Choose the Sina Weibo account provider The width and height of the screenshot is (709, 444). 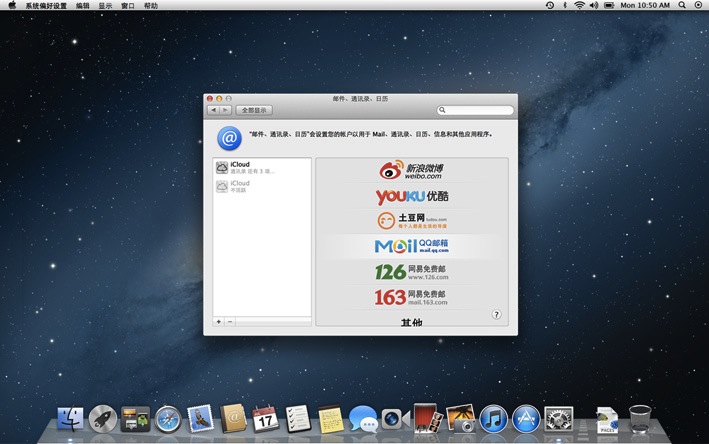[411, 170]
